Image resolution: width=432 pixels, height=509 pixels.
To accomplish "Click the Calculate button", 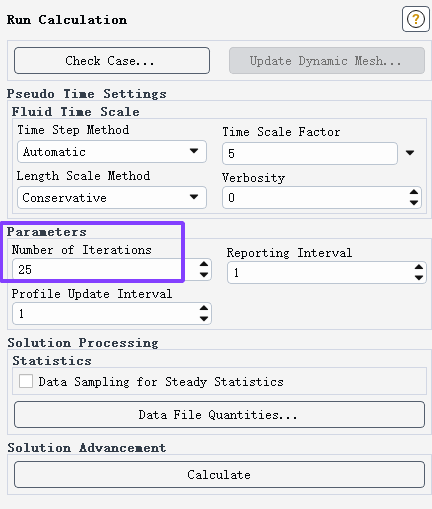I will [219, 474].
